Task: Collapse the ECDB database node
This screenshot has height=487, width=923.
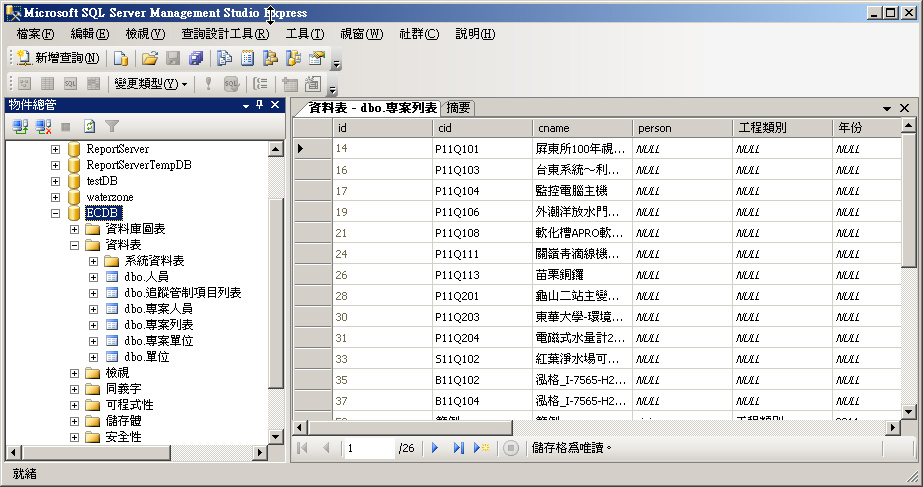Action: click(x=55, y=213)
